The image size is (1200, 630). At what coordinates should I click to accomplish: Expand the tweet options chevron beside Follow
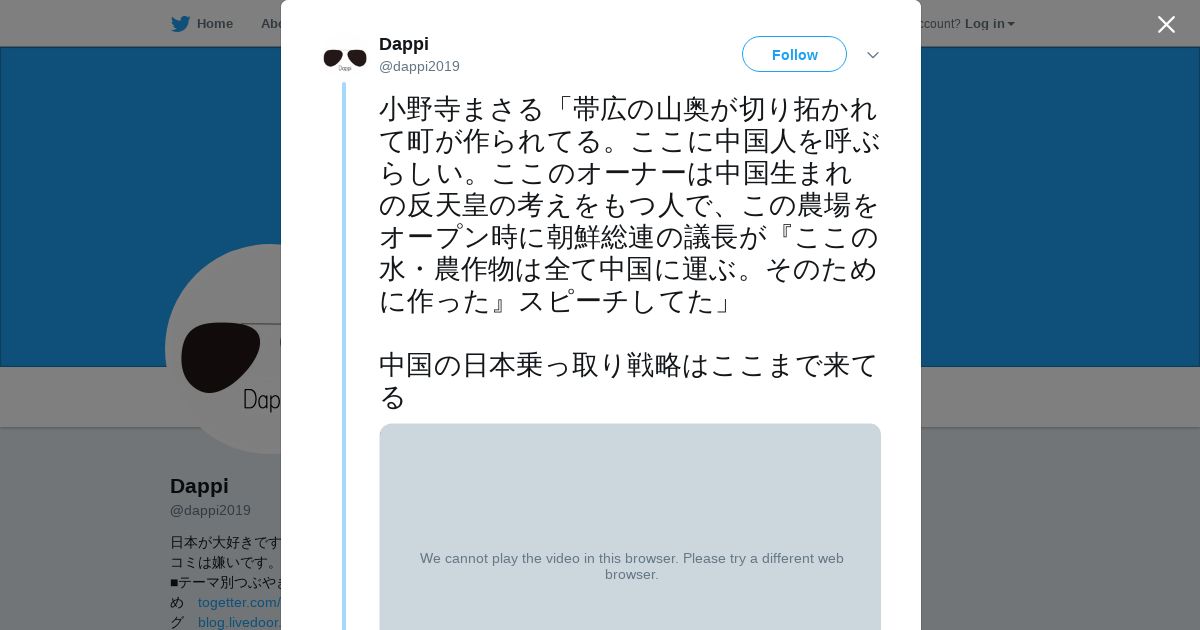(x=873, y=55)
